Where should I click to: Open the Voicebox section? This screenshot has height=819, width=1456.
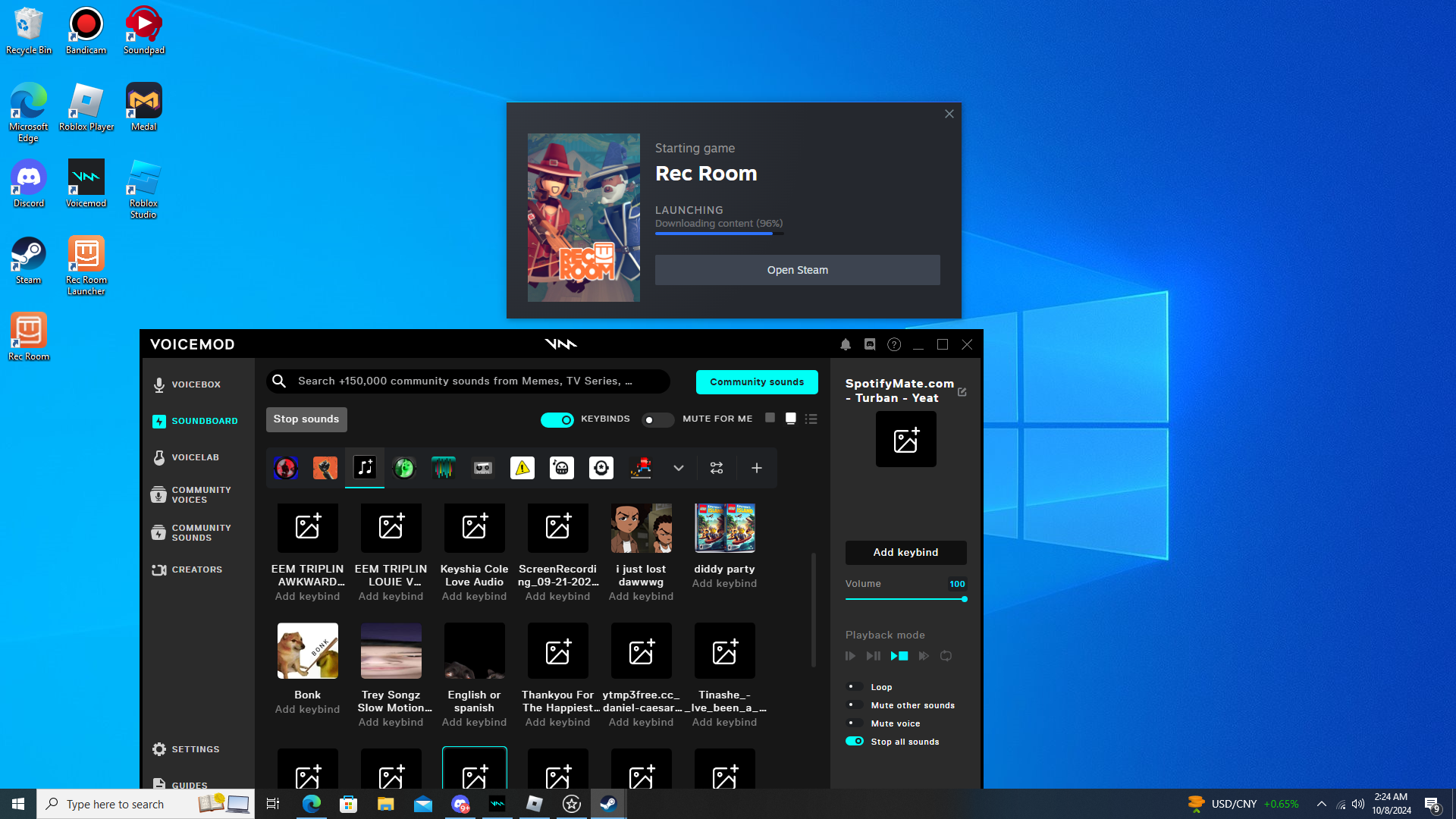187,384
